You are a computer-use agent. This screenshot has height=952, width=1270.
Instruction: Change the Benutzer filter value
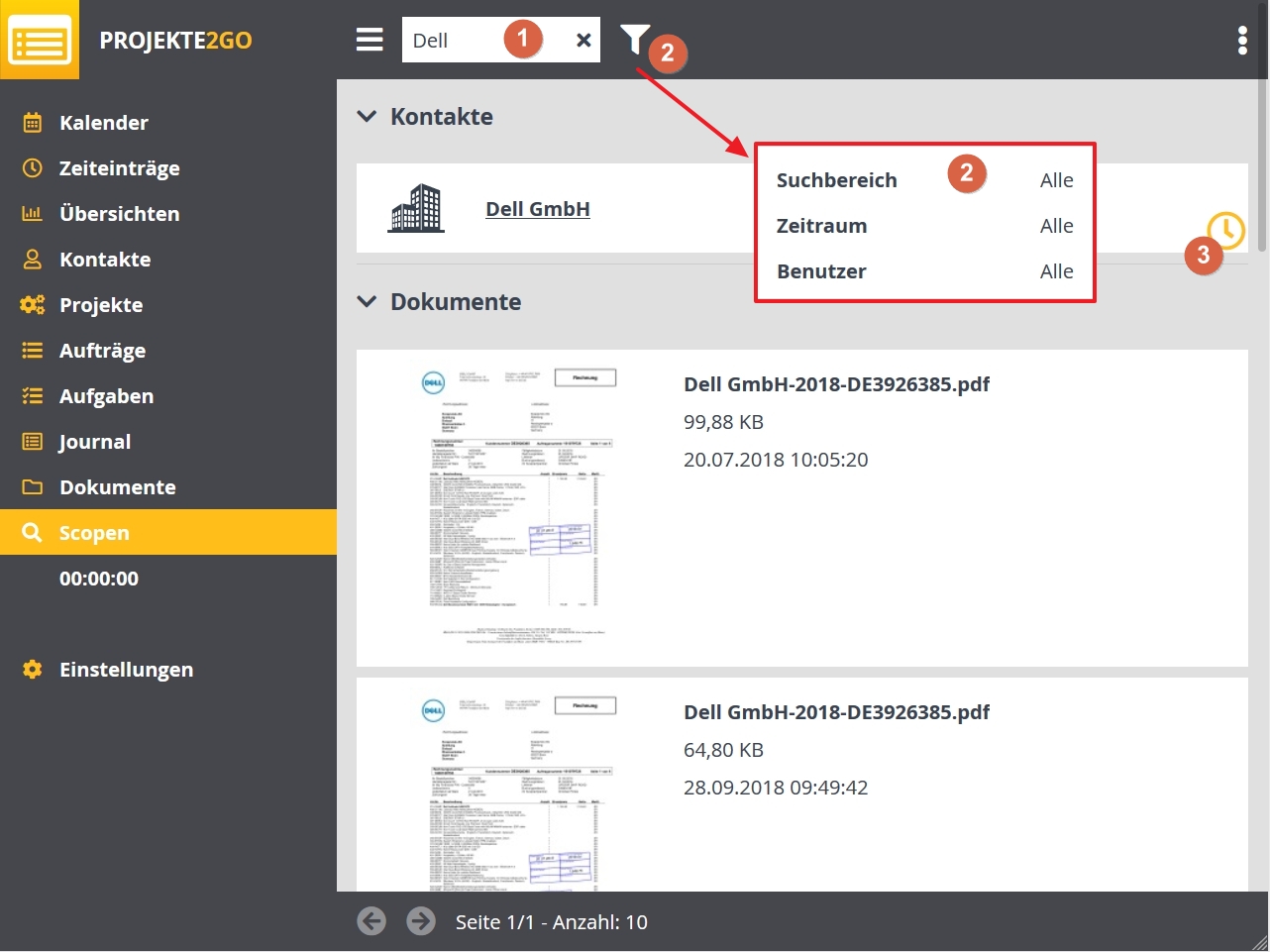1056,271
